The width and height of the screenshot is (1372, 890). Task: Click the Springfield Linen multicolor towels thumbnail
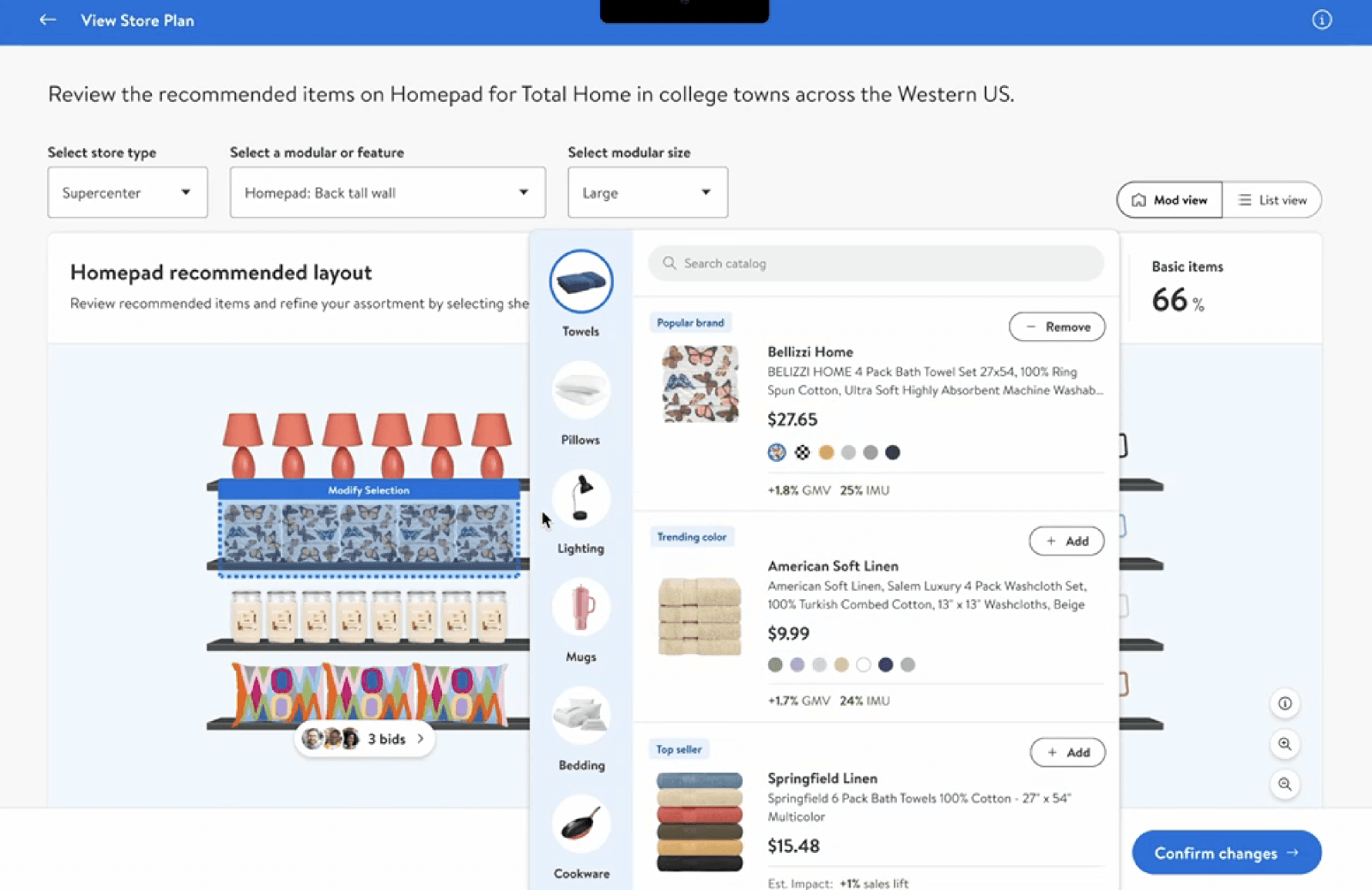(699, 821)
